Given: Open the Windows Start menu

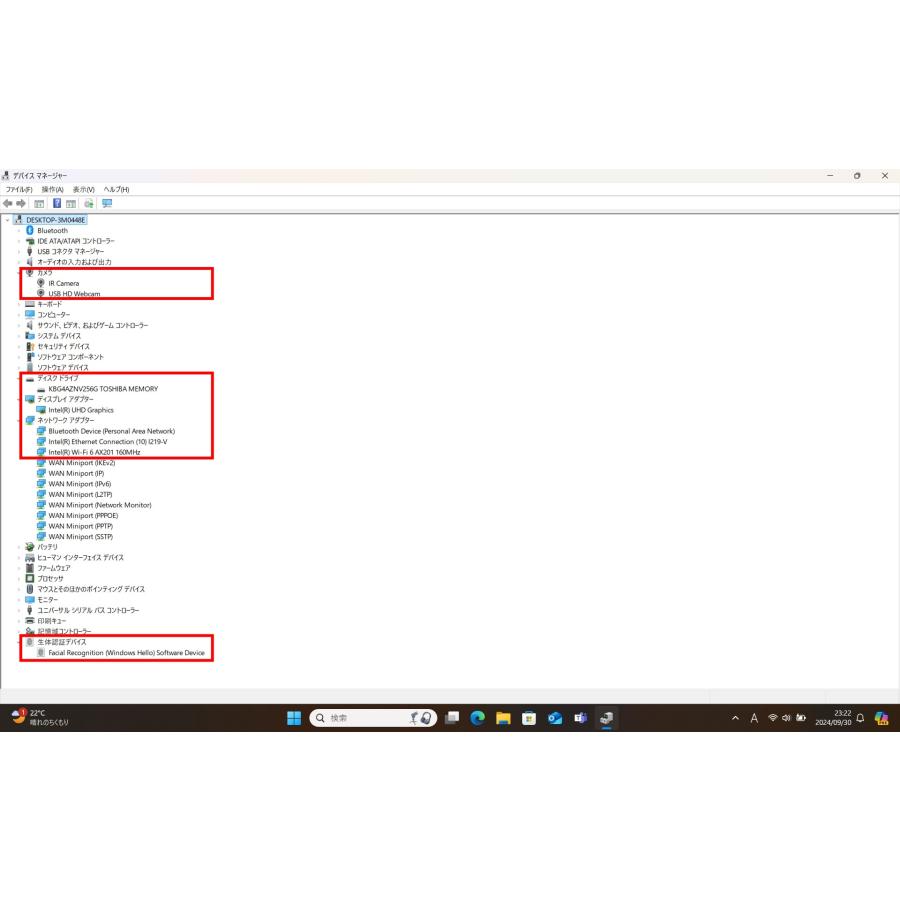Looking at the screenshot, I should point(294,717).
